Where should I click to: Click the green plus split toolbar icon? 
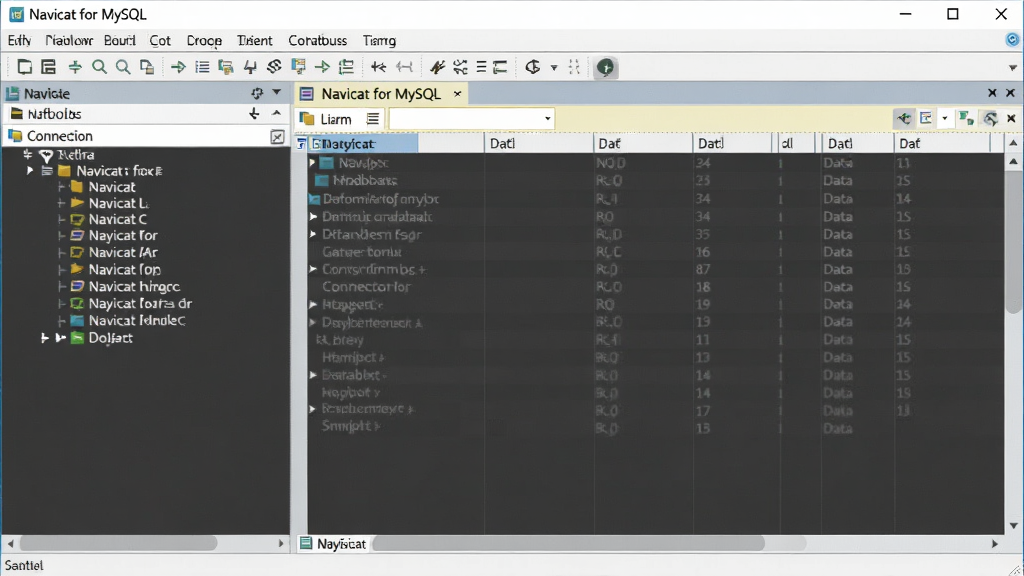(75, 67)
